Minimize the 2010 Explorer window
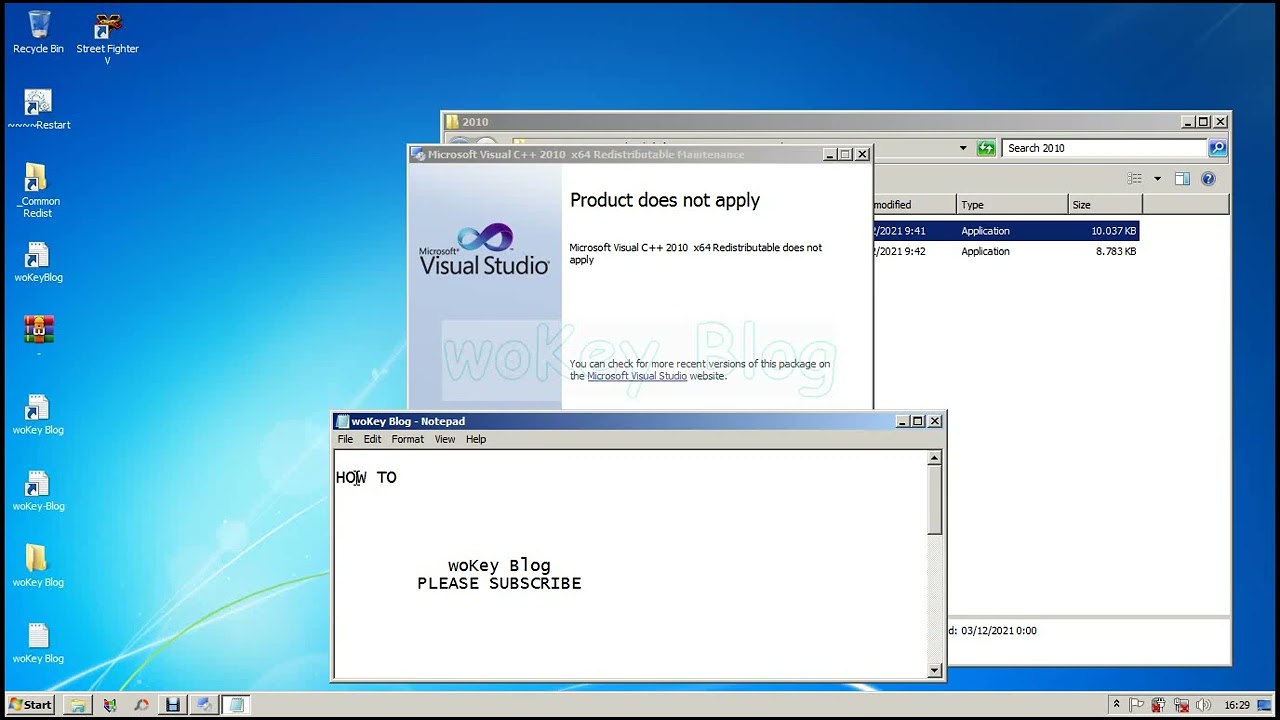 [x=1188, y=121]
